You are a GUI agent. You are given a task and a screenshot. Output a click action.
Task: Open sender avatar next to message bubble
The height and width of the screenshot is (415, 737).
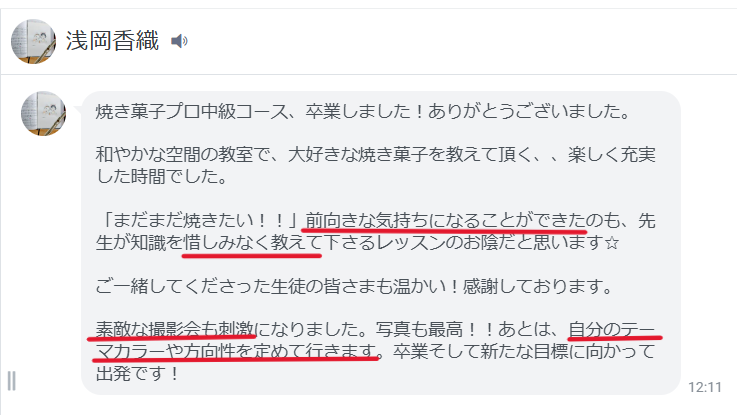(x=43, y=114)
